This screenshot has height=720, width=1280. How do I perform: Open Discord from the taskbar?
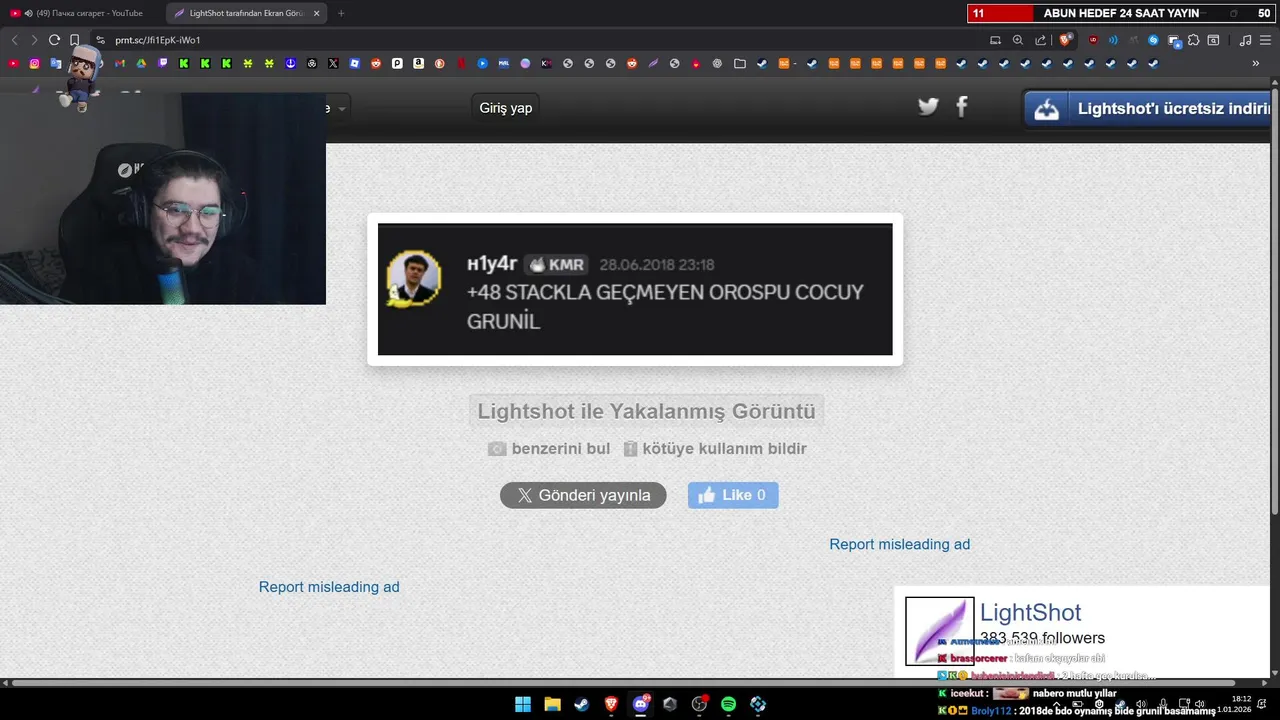click(x=641, y=704)
